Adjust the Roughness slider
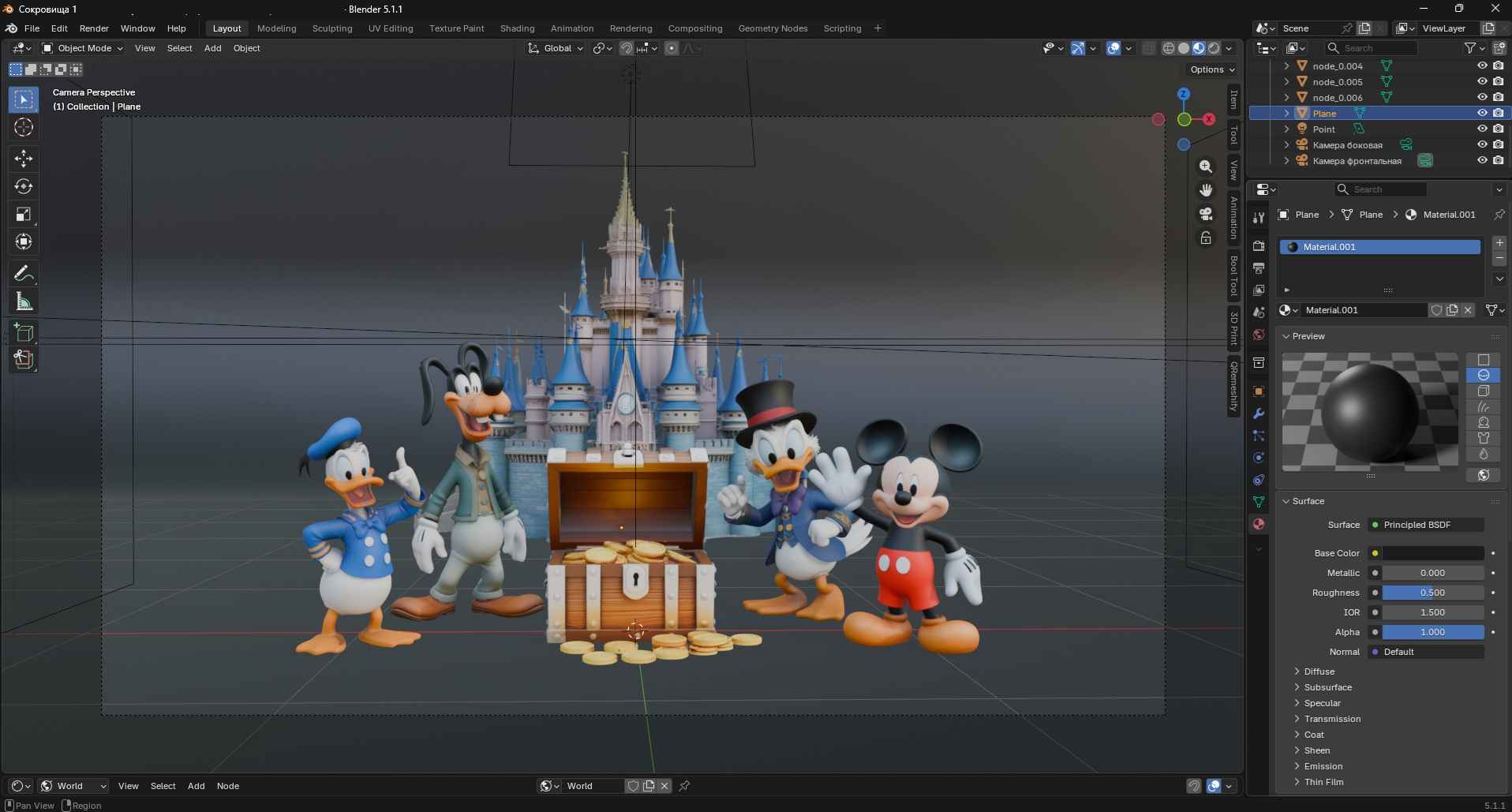This screenshot has height=812, width=1512. (1432, 593)
